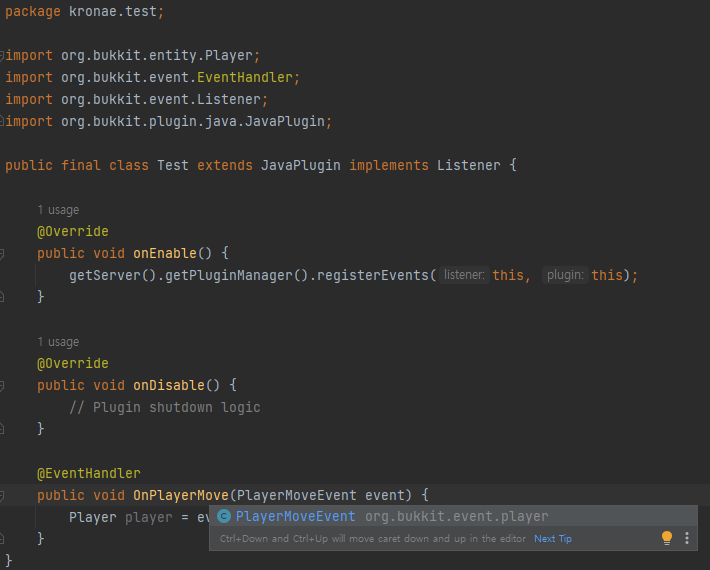Click PlayerMoveEvent parameter type in OnPlayerMove signature
The image size is (710, 570).
pos(297,495)
